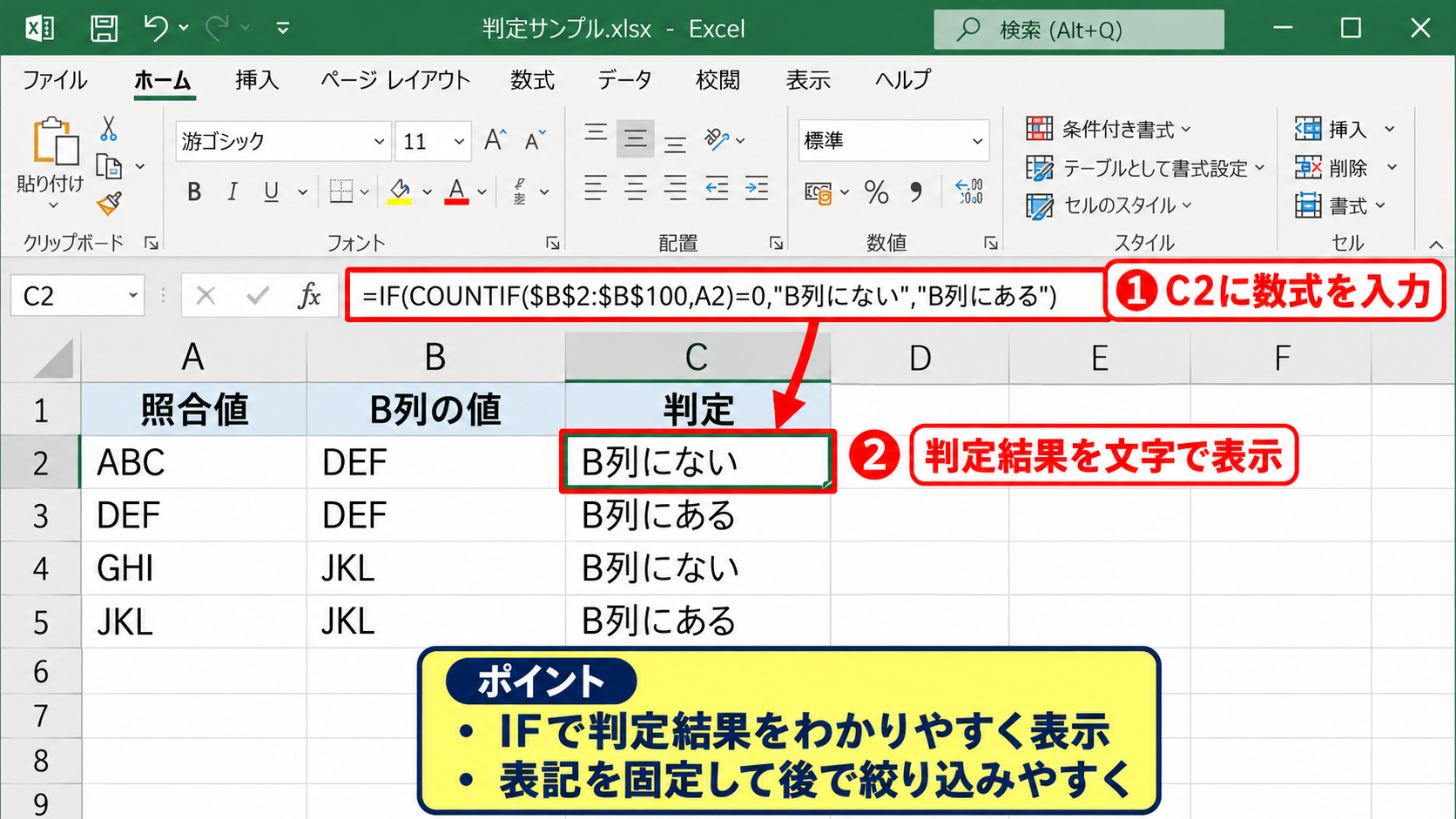Toggle align left for cell text
Screen dimensions: 1456x819
[x=596, y=188]
